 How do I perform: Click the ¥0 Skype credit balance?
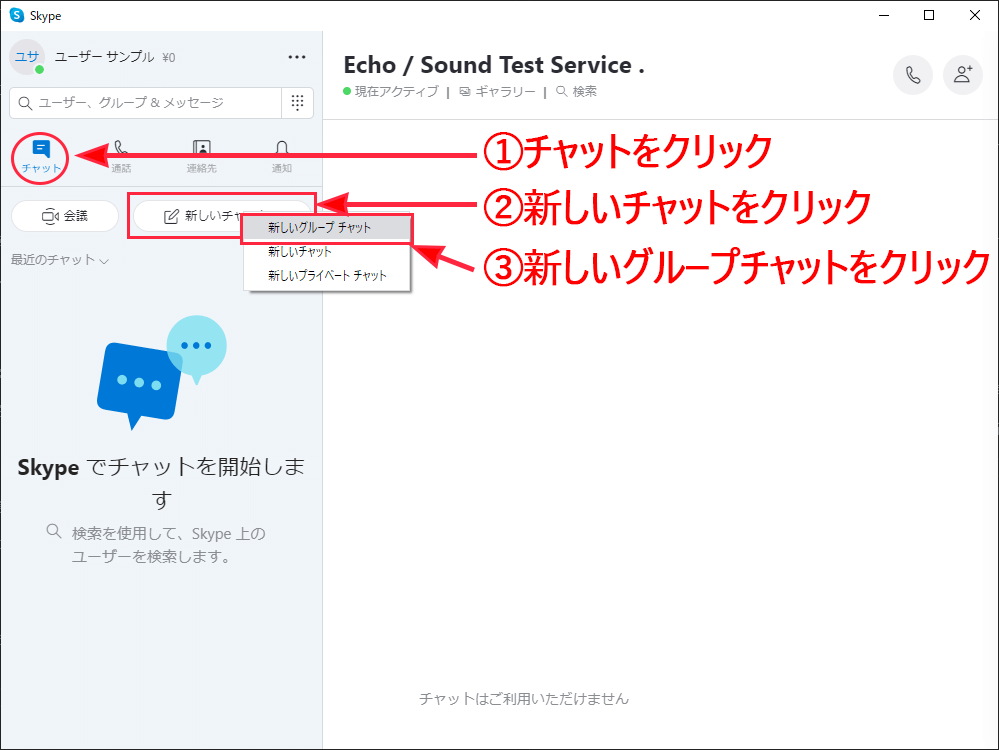(x=168, y=57)
